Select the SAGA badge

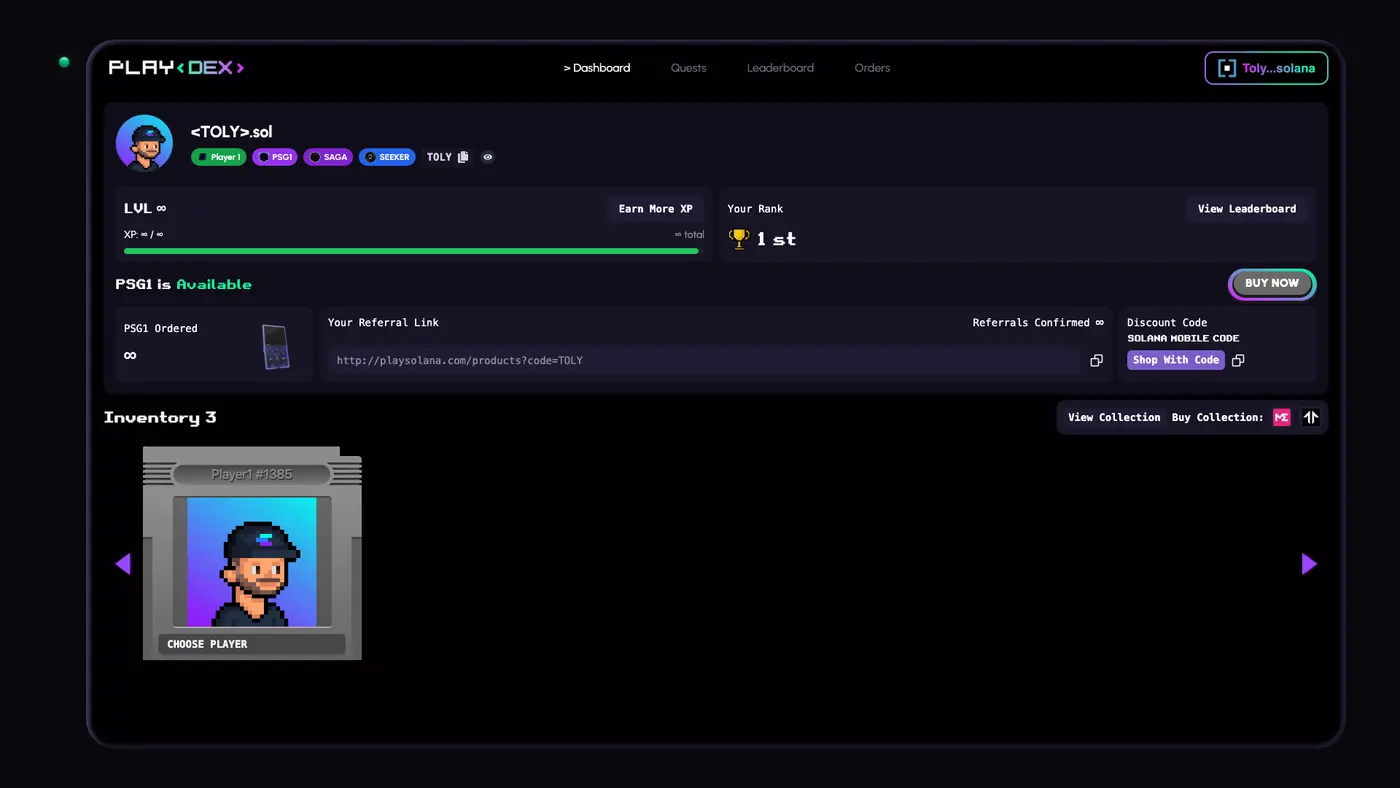(328, 157)
